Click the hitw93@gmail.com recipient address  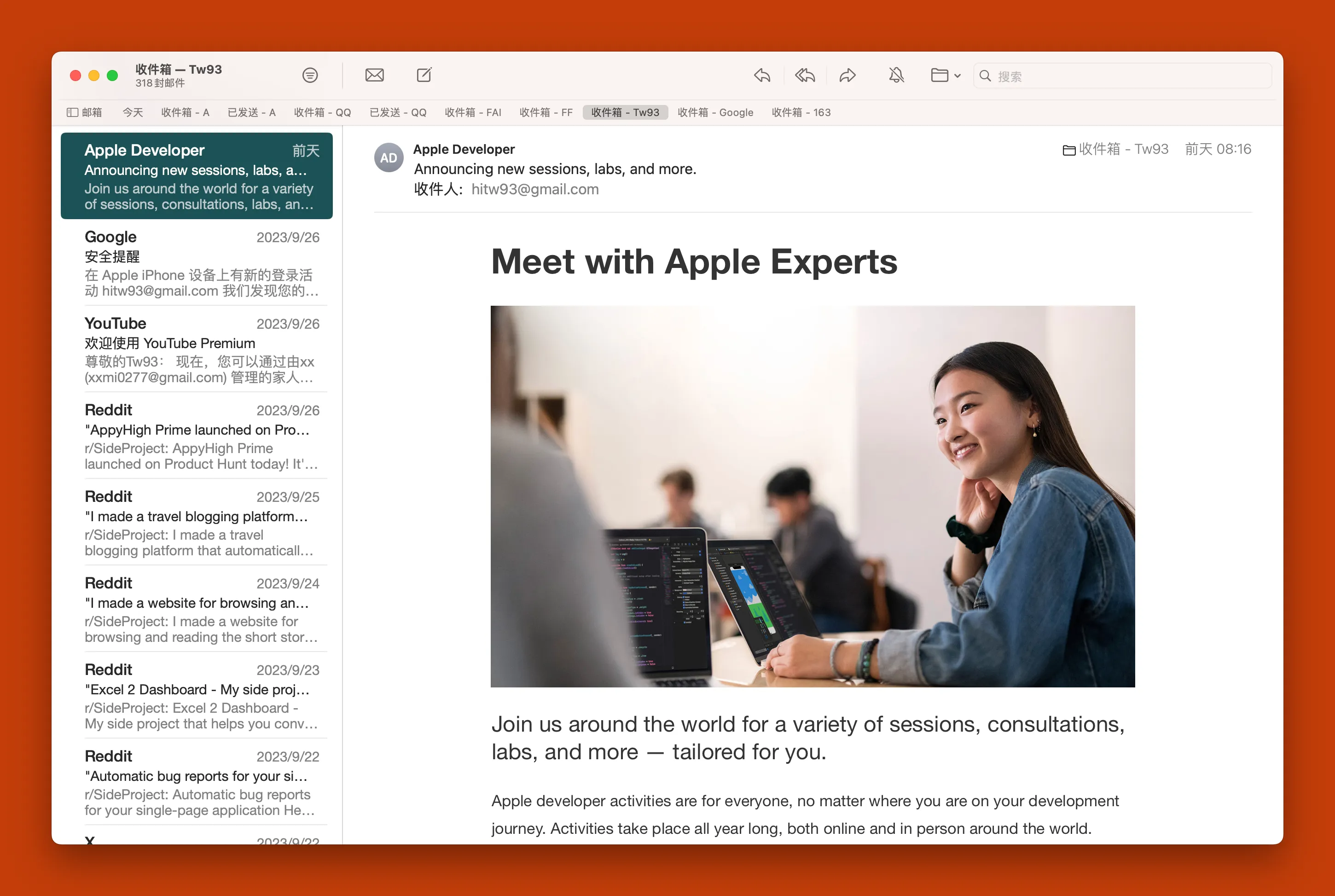[534, 189]
